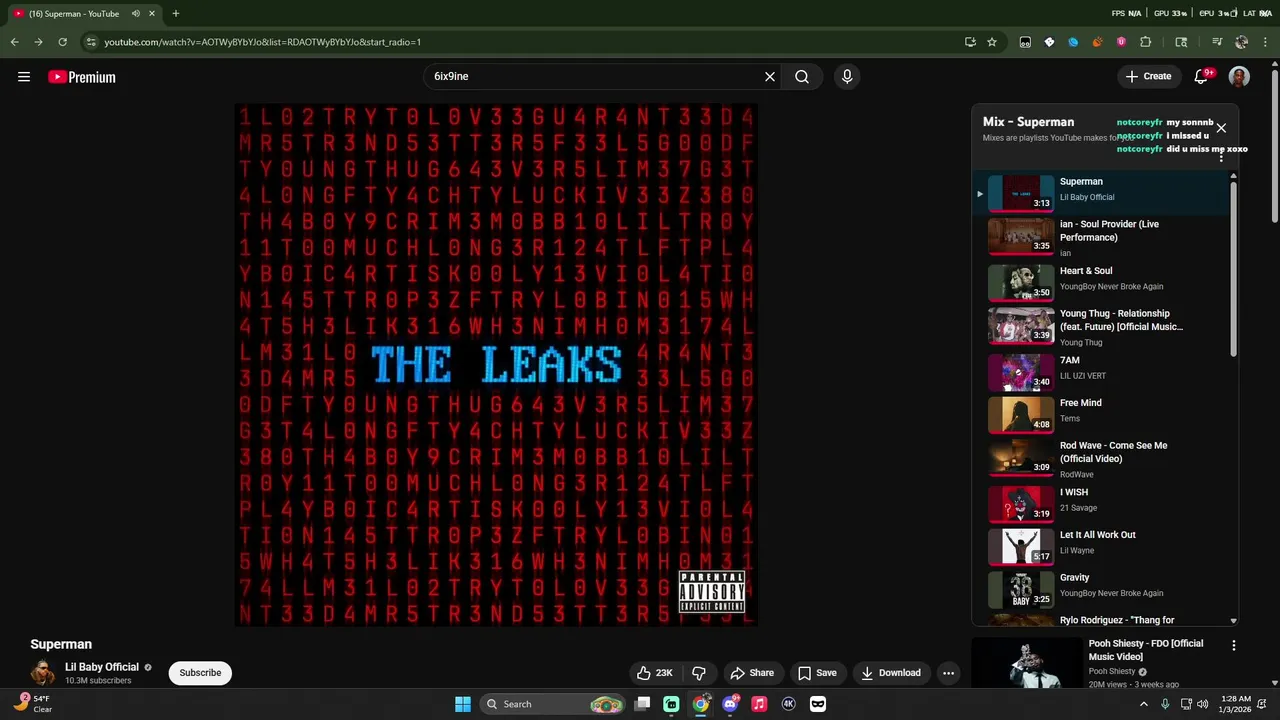
Task: Click the page vertical scrollbar thumb
Action: pyautogui.click(x=1274, y=146)
